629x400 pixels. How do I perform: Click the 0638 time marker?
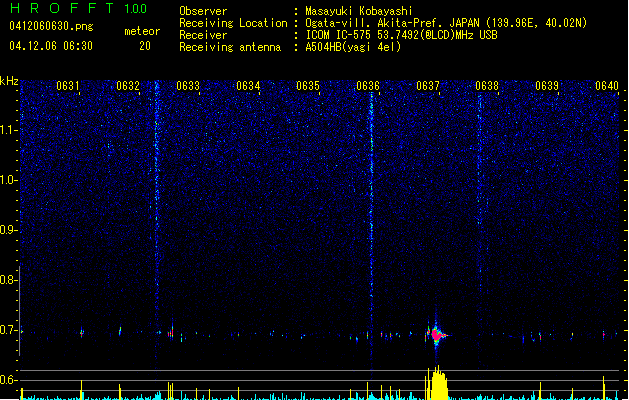[x=487, y=85]
